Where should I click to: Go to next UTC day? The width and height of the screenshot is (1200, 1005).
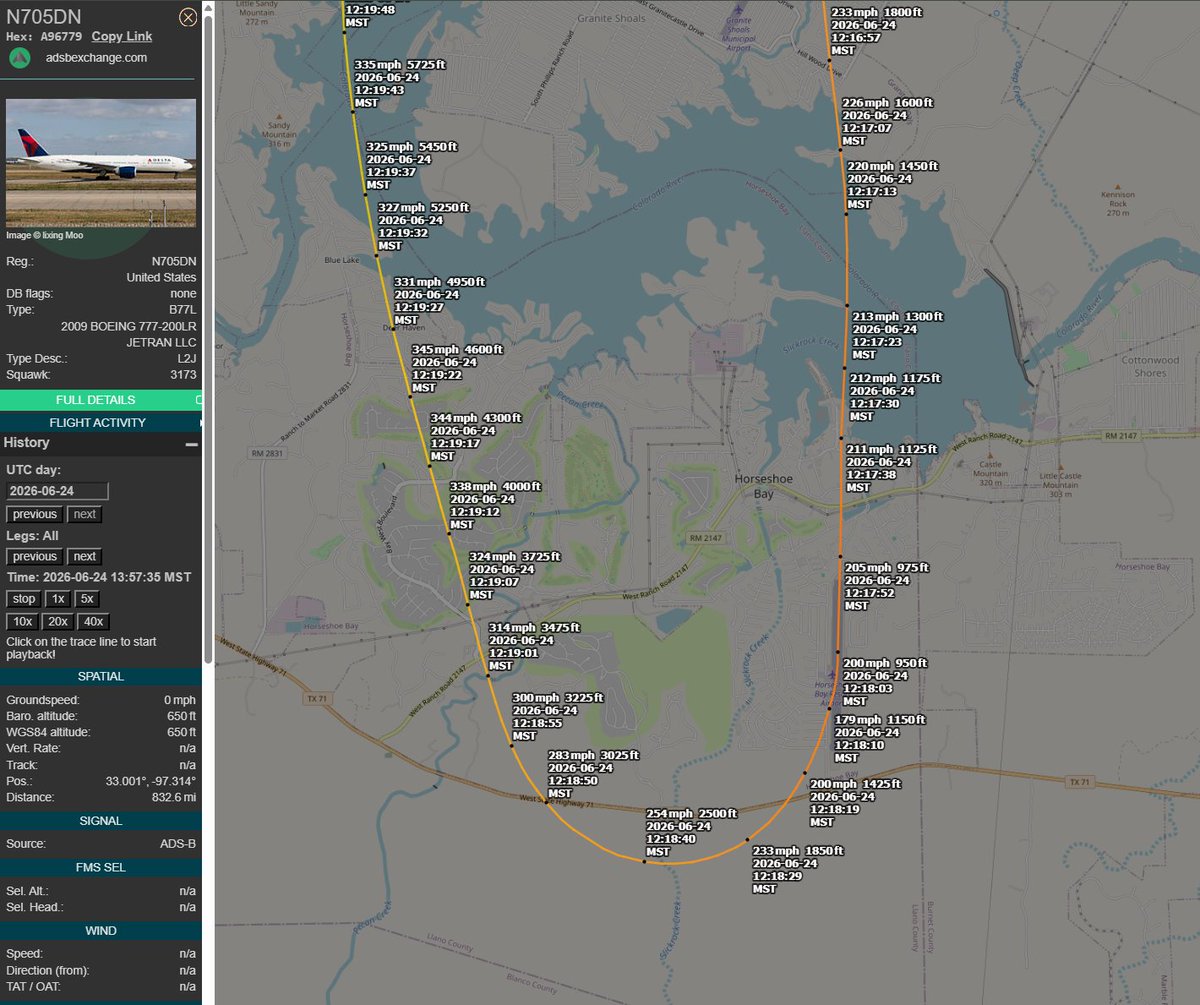coord(85,514)
